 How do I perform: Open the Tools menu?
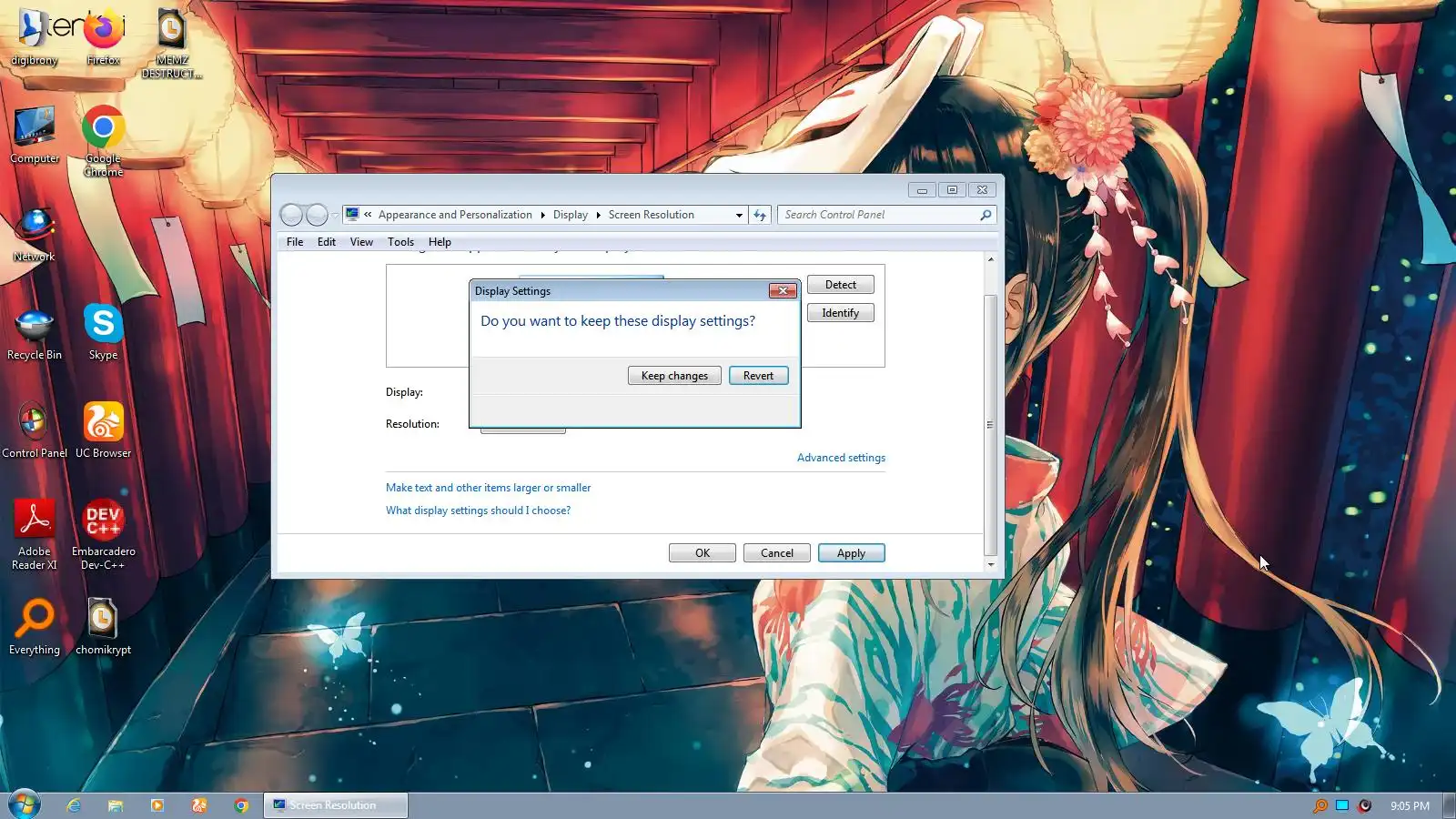coord(400,242)
